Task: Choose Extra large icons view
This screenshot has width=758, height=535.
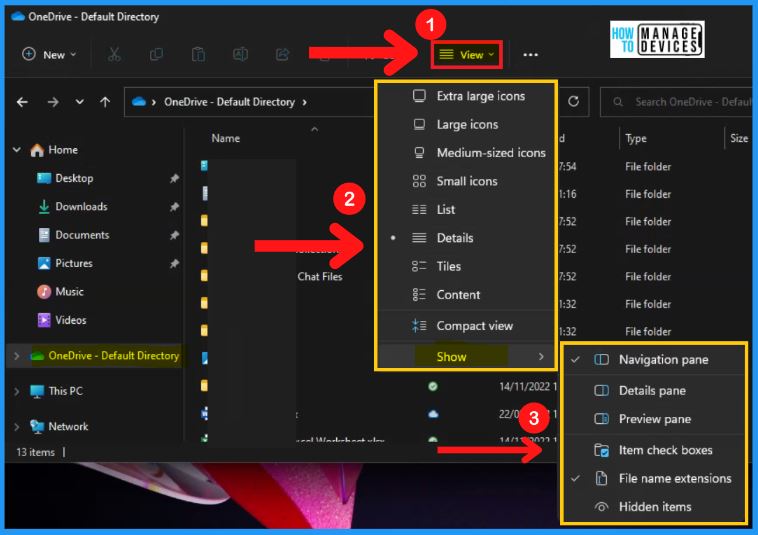Action: (466, 96)
